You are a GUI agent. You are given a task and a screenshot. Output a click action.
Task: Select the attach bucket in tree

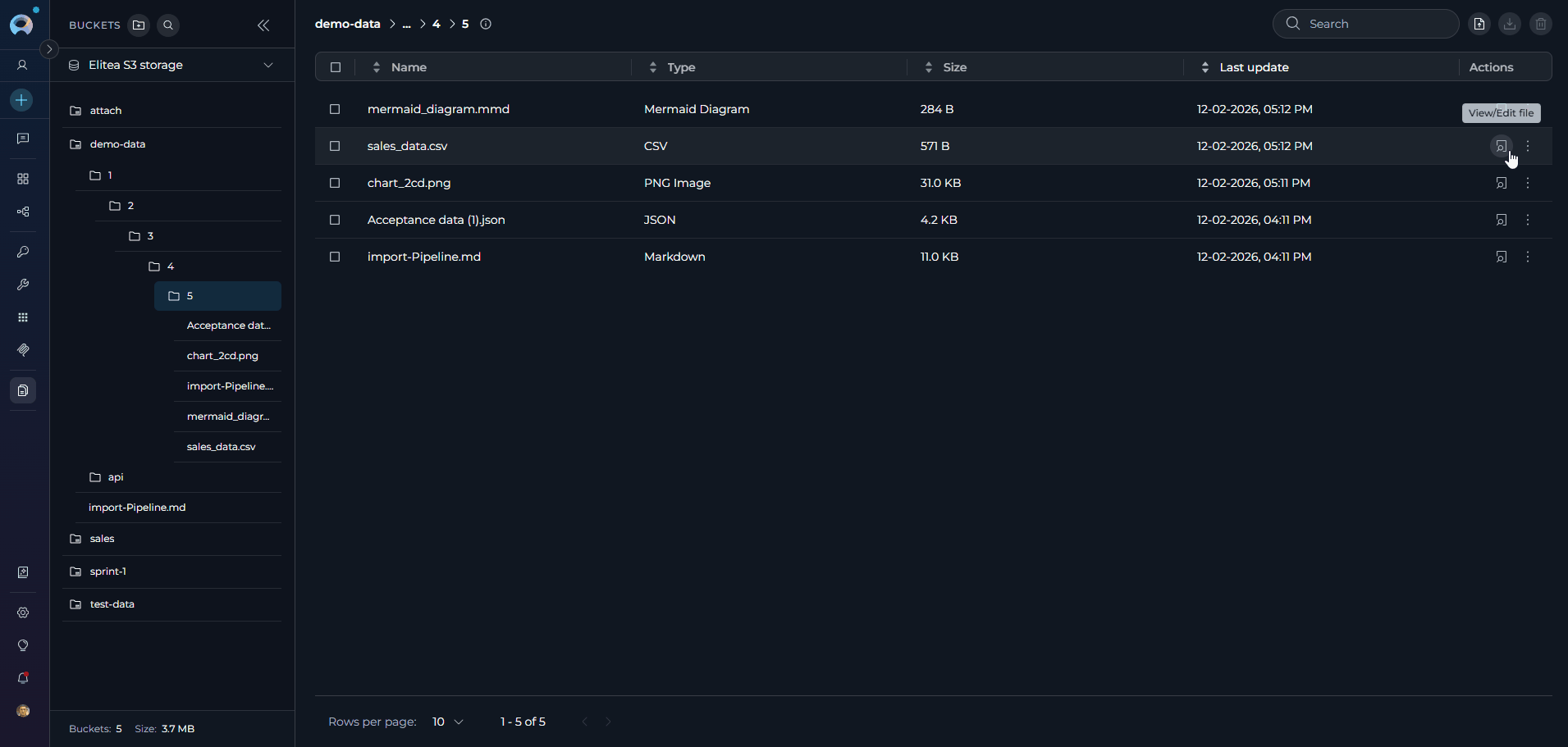coord(172,111)
